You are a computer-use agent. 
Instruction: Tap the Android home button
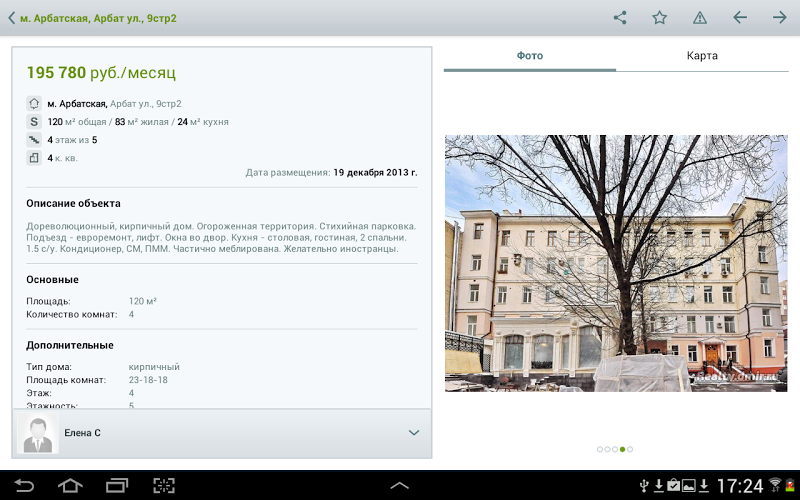(x=70, y=485)
